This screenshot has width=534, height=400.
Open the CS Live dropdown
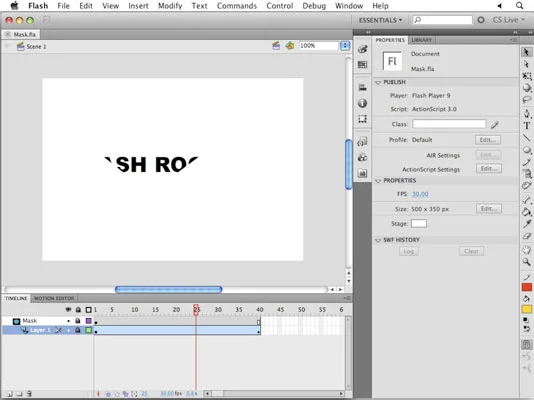click(509, 20)
